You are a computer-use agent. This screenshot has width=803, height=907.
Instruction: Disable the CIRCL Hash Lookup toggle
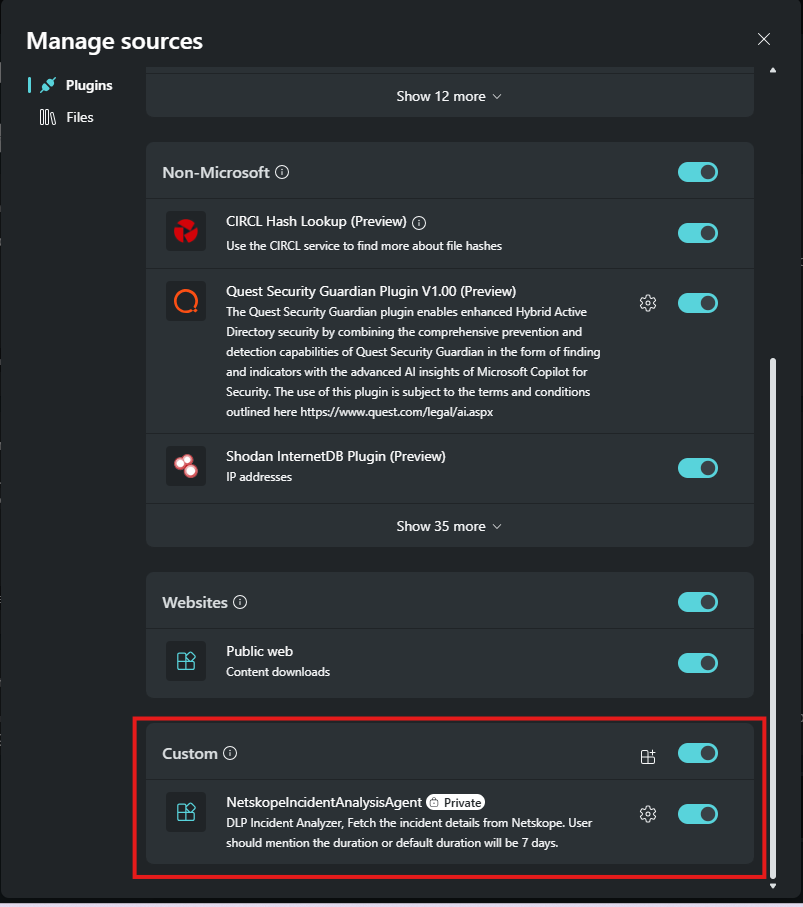[x=698, y=233]
